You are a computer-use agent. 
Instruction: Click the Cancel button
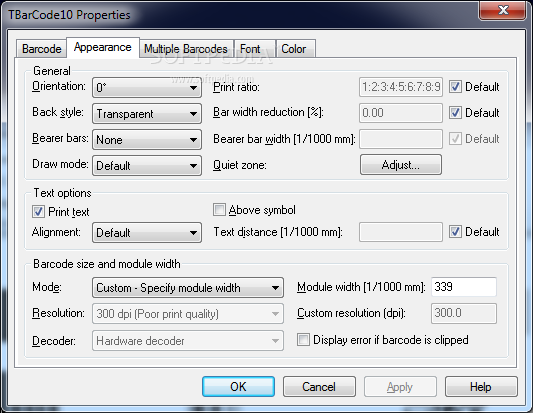tap(319, 386)
